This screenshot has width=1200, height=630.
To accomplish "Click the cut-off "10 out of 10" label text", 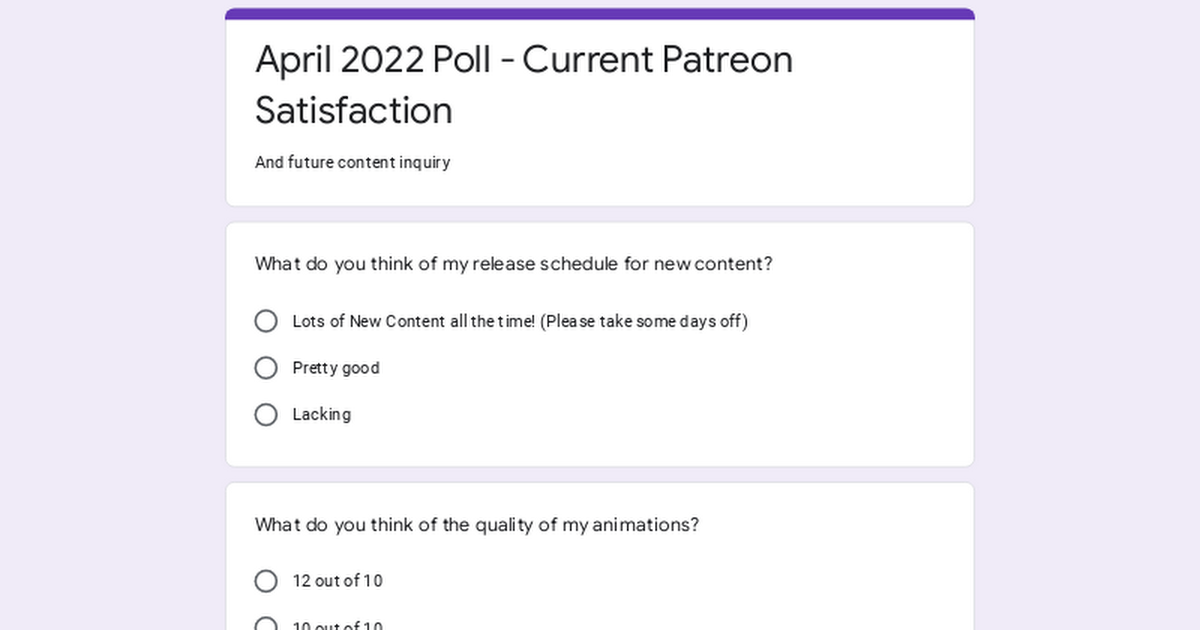I will tap(337, 625).
